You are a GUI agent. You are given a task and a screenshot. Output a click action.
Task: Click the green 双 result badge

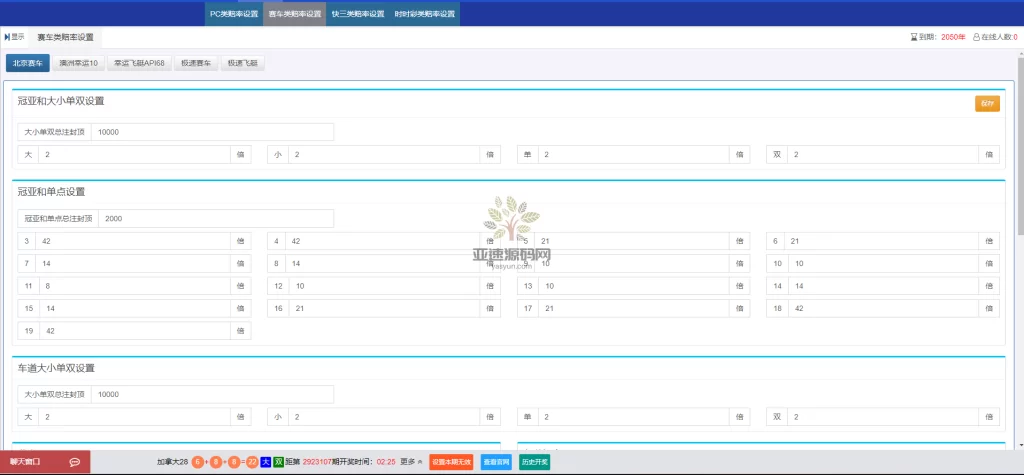[279, 462]
